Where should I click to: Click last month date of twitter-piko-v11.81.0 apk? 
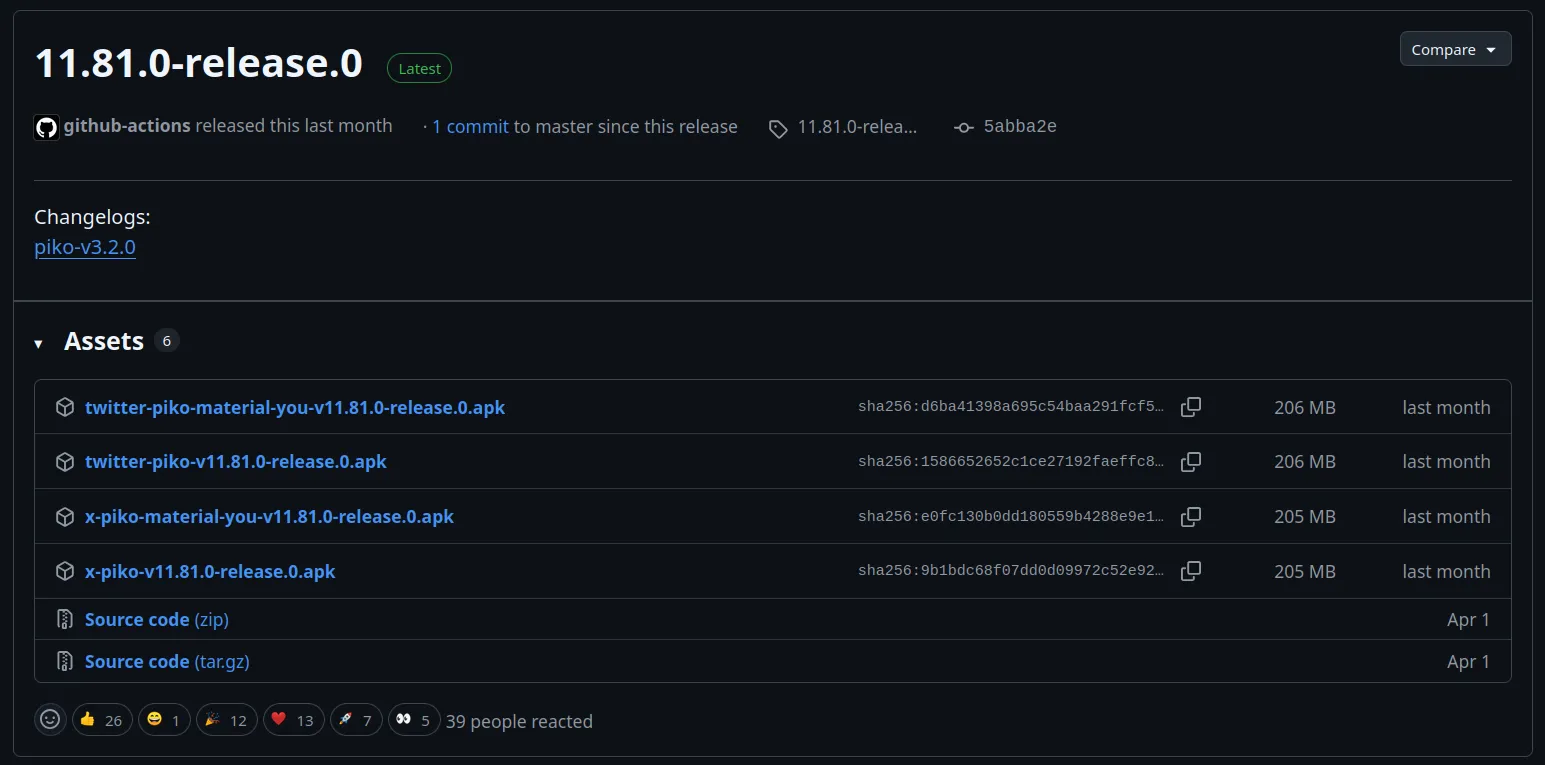(1446, 461)
